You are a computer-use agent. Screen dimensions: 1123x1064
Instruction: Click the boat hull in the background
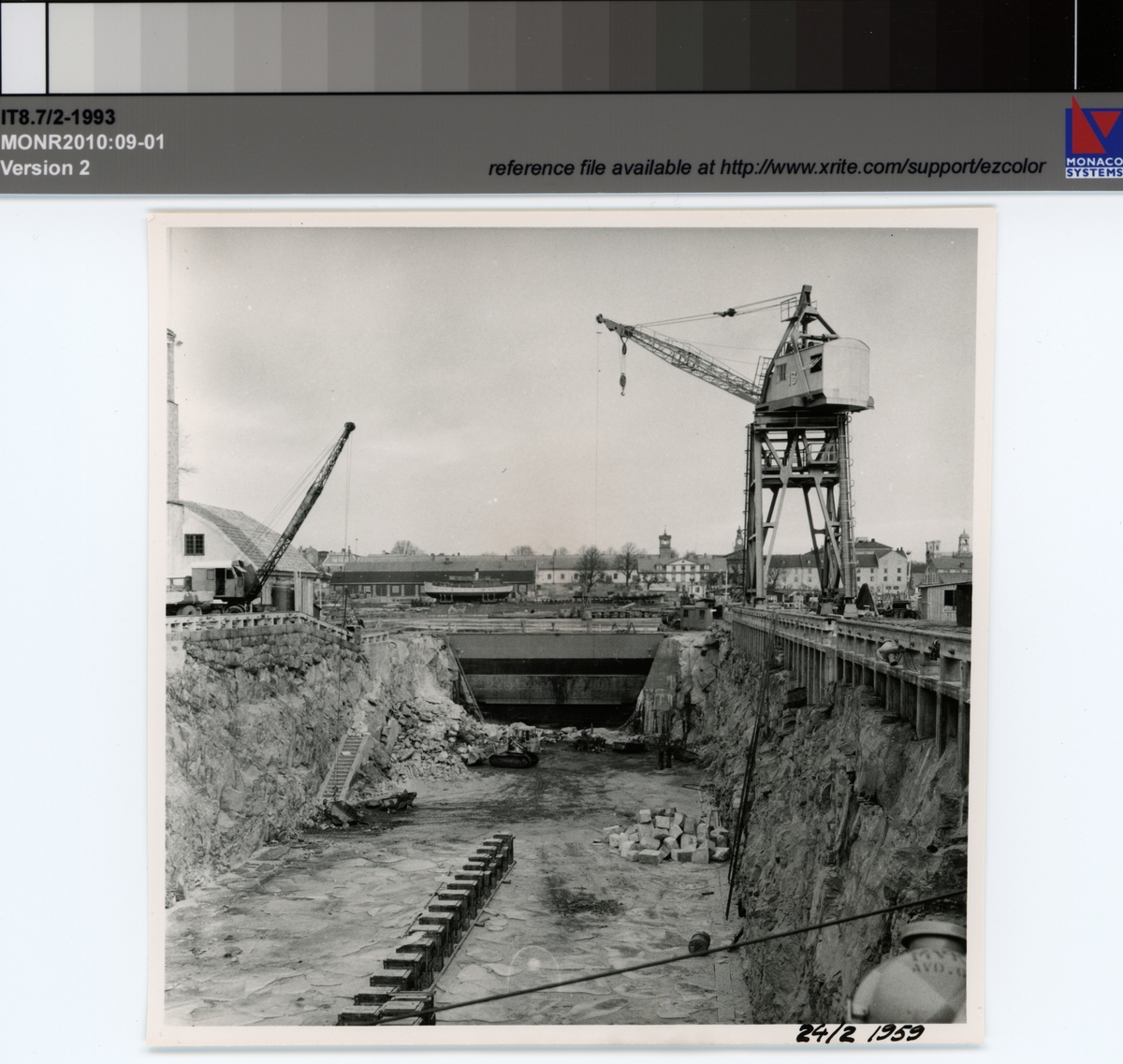pyautogui.click(x=468, y=590)
